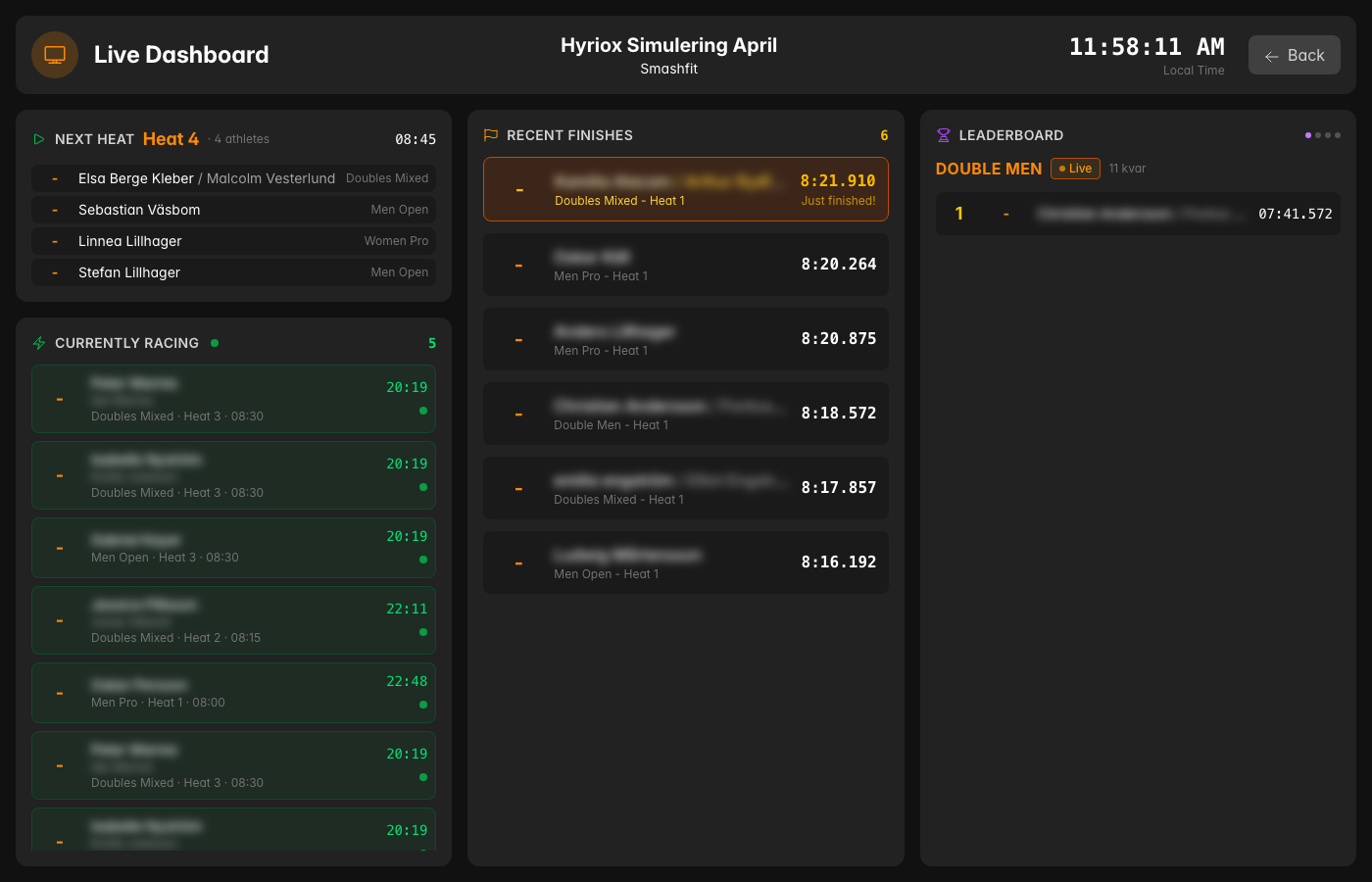
Task: Click the Live Dashboard heading
Action: [181, 55]
